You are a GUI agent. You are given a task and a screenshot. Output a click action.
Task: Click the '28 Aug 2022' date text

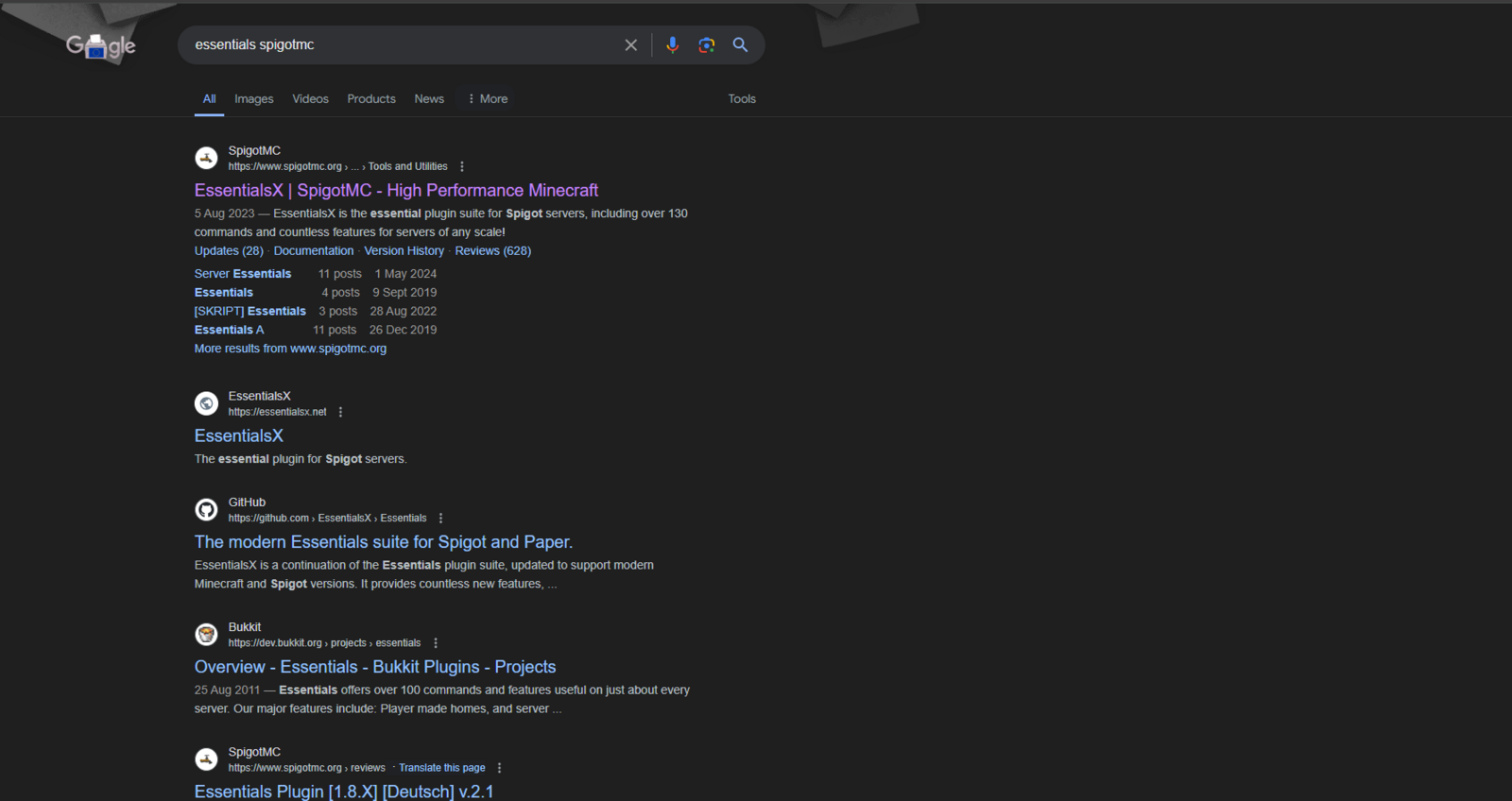pos(404,312)
